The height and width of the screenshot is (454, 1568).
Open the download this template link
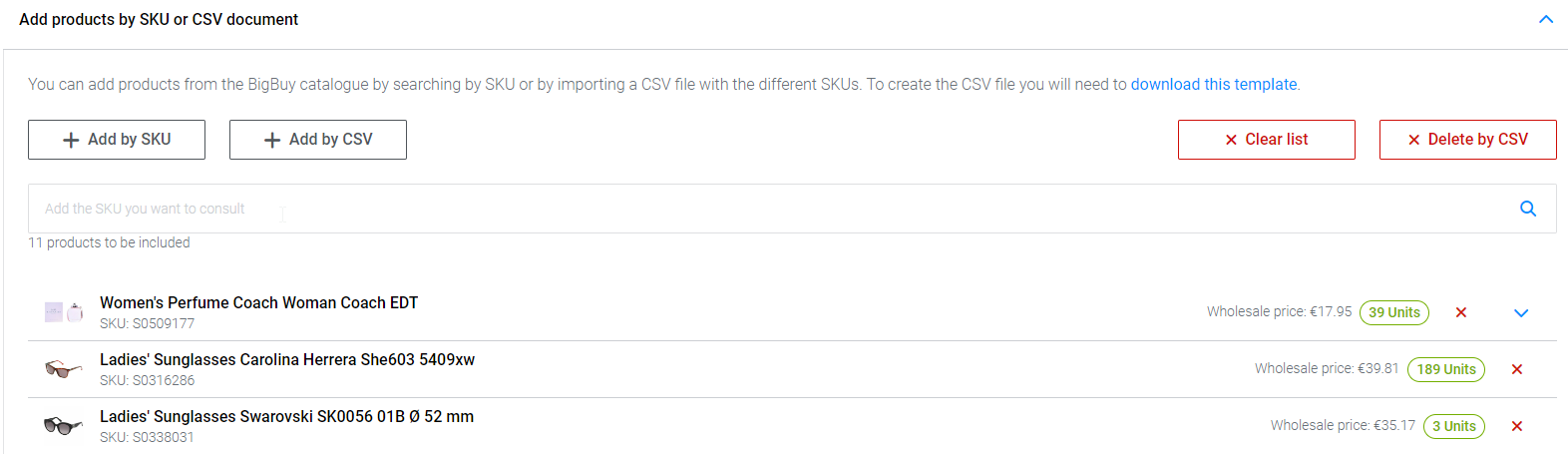[1213, 85]
